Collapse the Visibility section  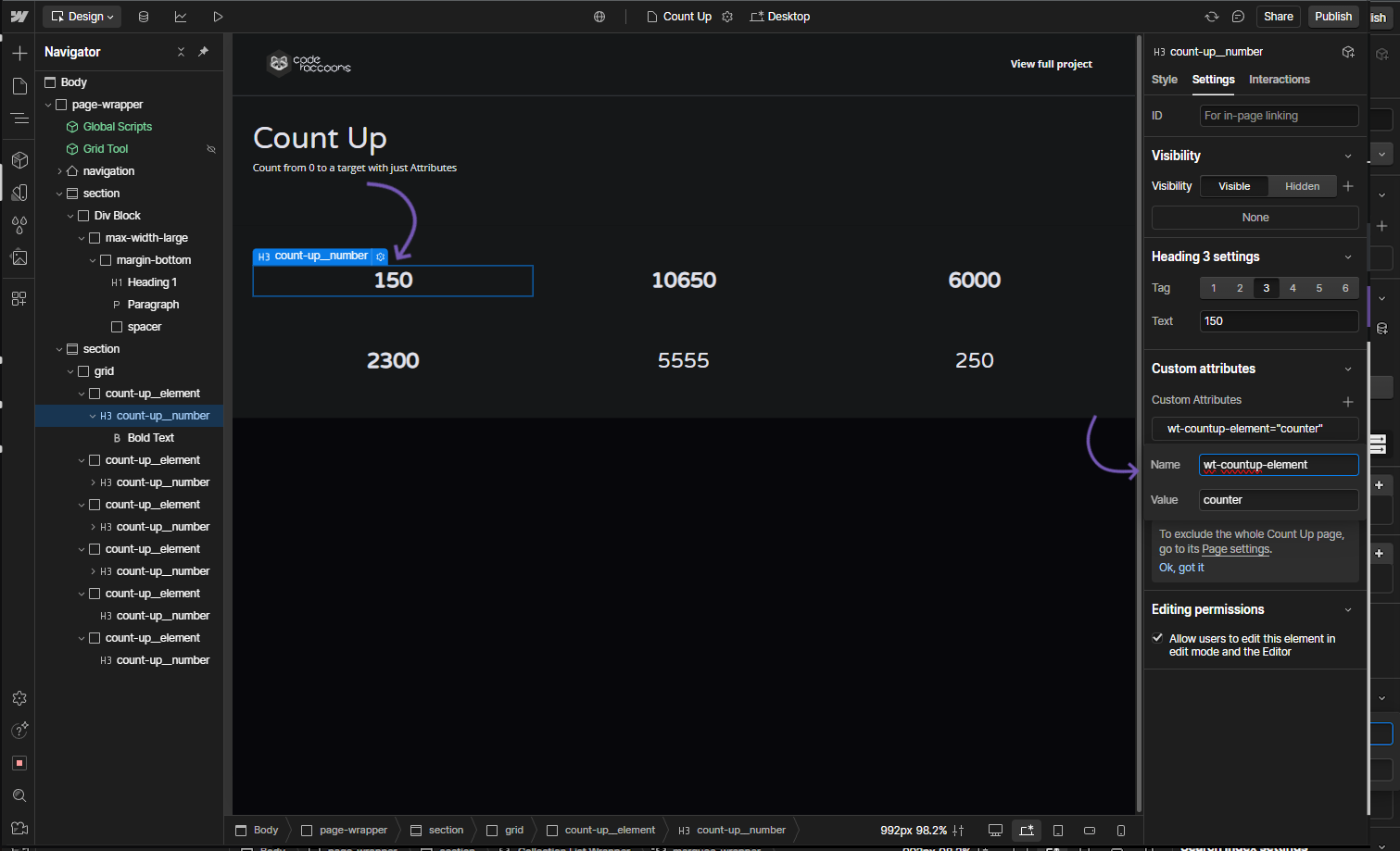(x=1348, y=156)
